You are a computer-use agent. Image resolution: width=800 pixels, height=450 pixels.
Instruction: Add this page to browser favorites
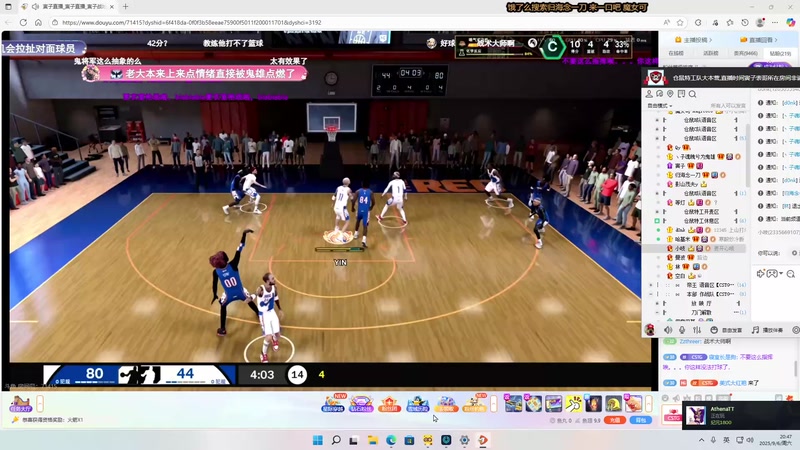680,22
